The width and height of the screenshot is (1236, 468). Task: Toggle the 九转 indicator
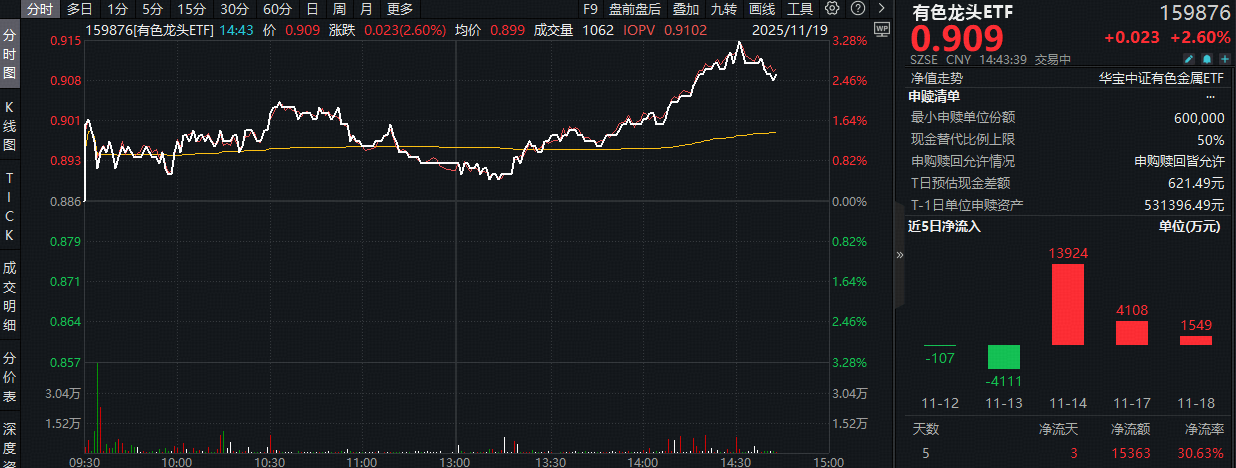pos(724,9)
